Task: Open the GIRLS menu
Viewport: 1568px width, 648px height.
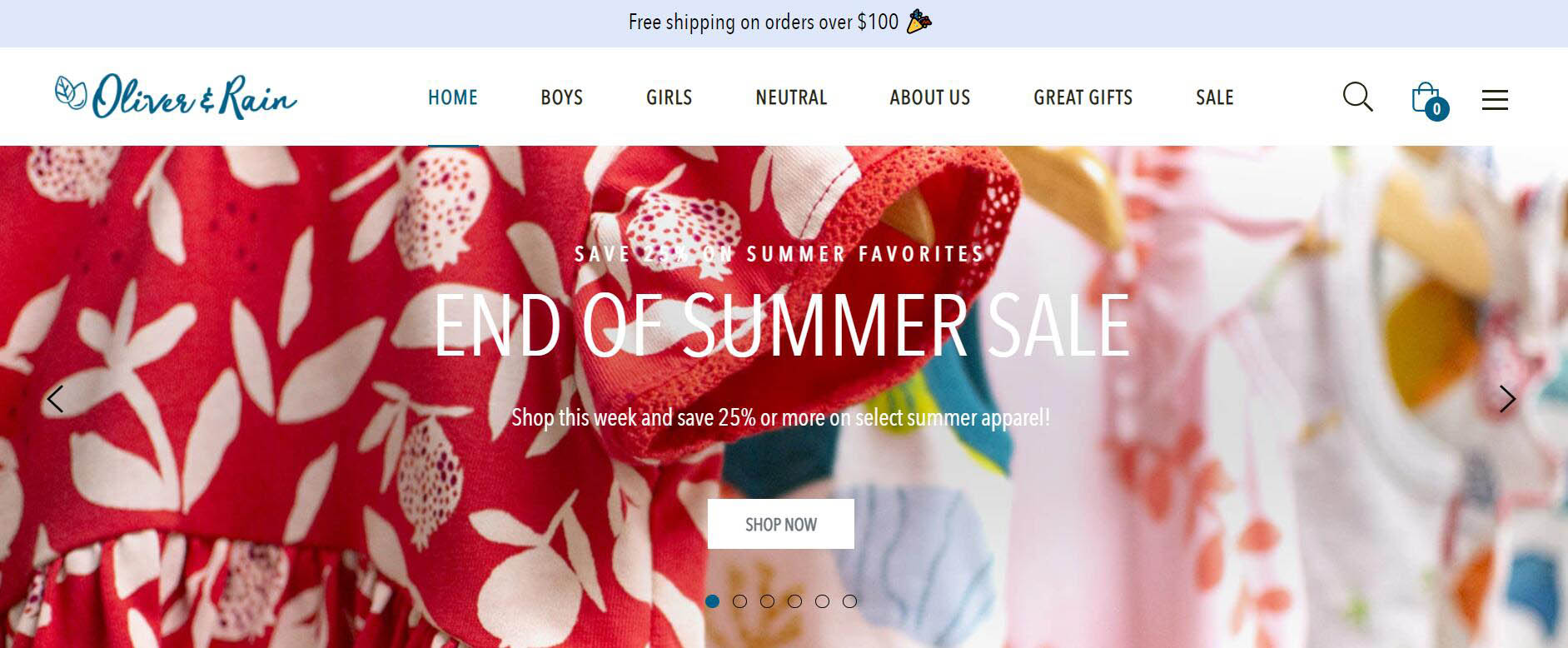Action: [x=670, y=97]
